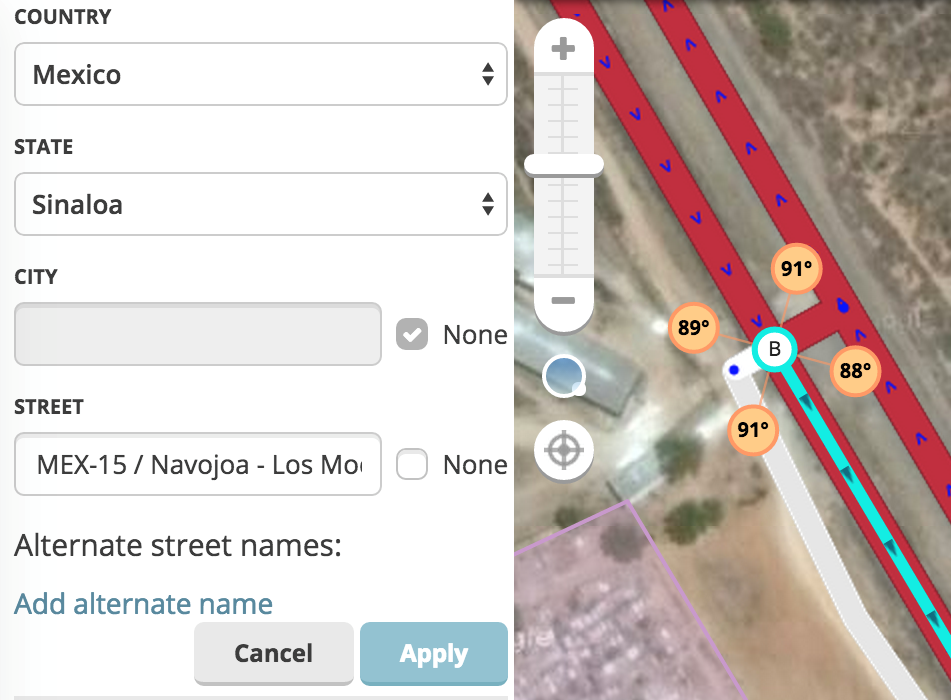Click the zoom out minus button
The image size is (951, 700).
(564, 300)
